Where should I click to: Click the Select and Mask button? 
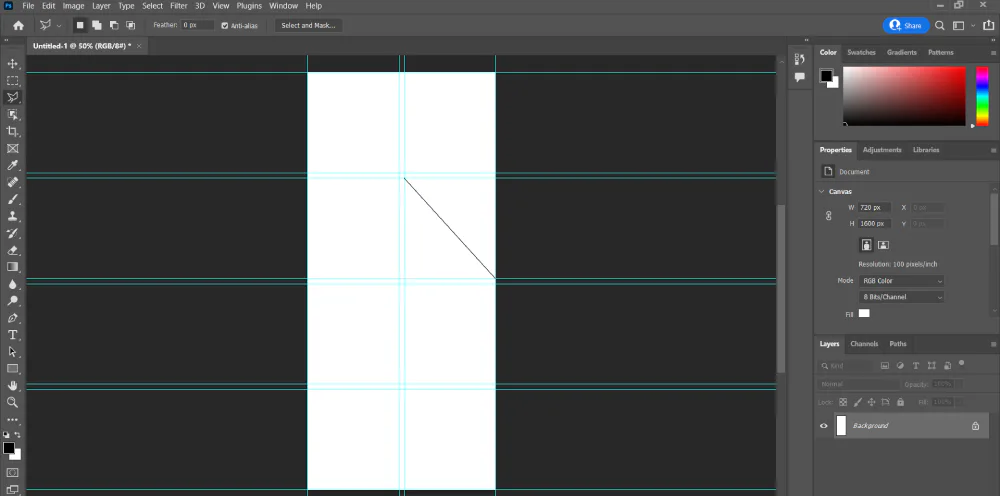tap(308, 25)
